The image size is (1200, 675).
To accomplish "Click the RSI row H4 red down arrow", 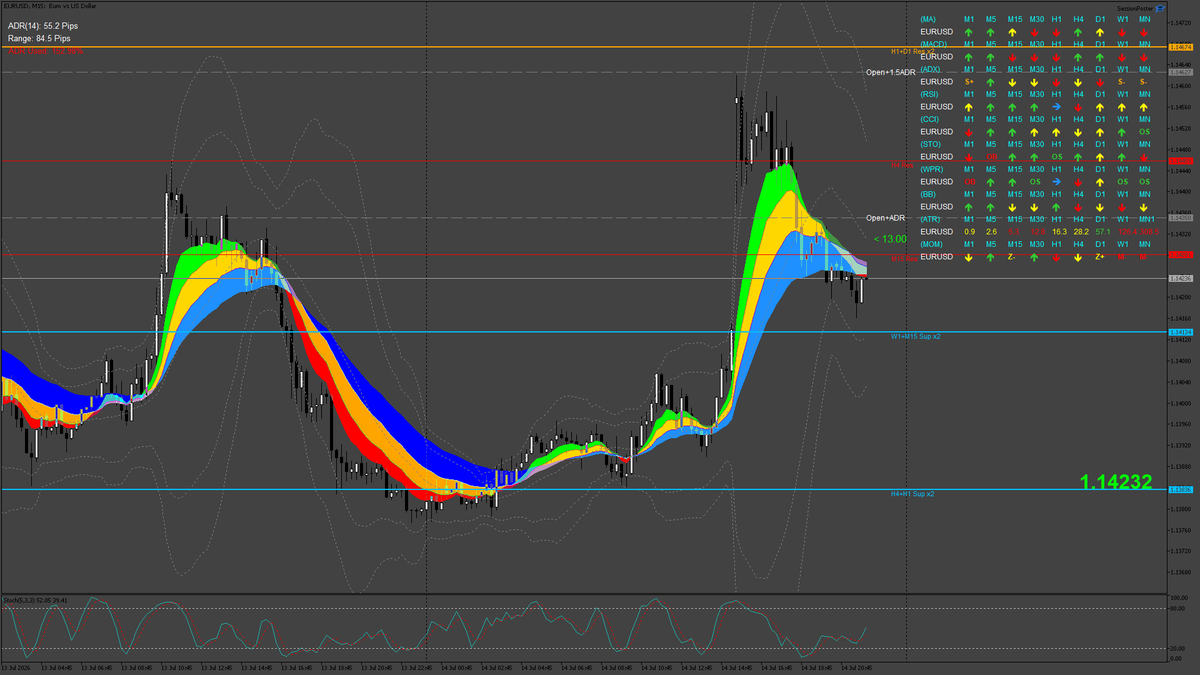I will [1078, 107].
